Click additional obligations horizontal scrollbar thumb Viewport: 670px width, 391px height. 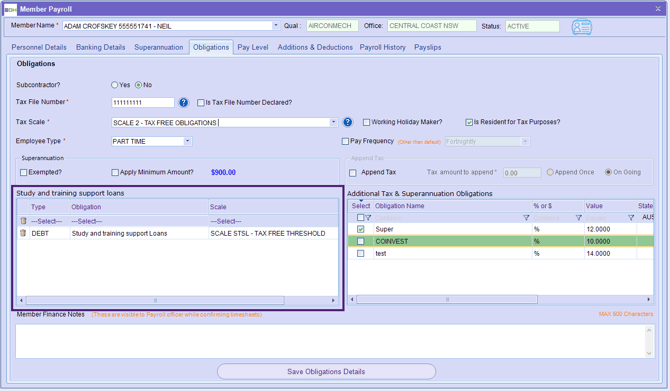point(447,300)
